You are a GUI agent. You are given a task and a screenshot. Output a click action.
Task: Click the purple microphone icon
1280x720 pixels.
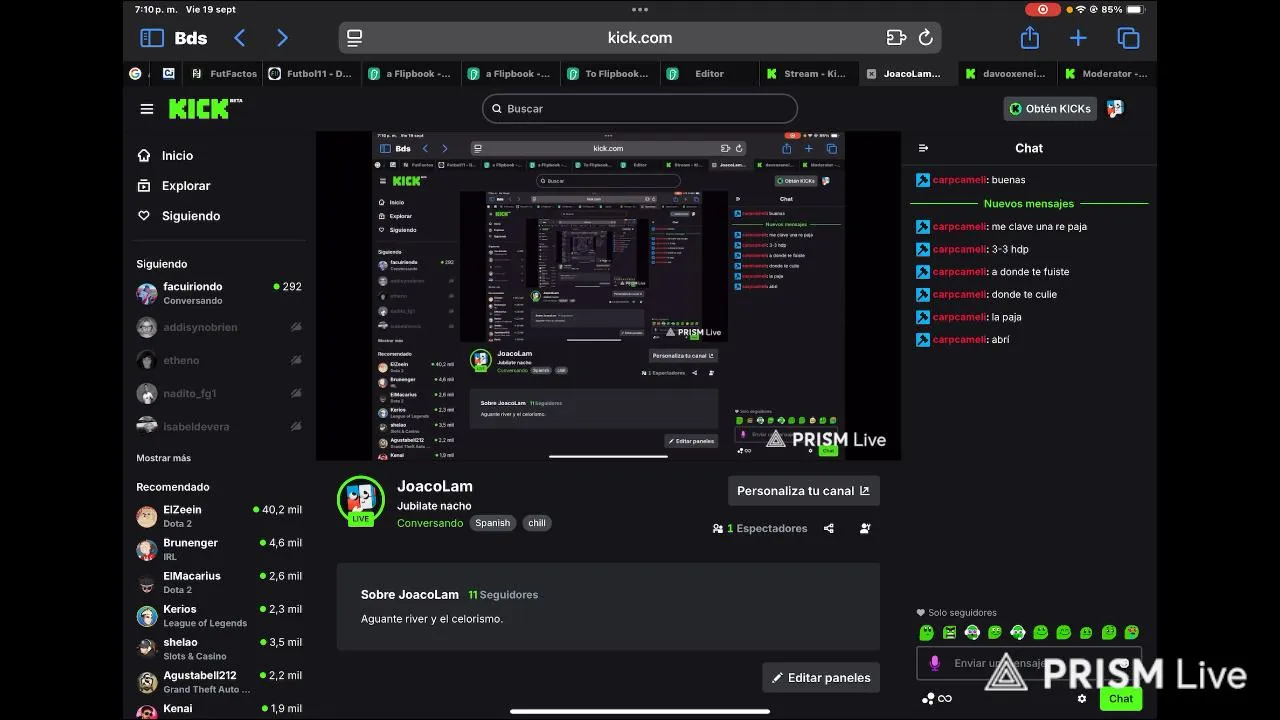[935, 663]
